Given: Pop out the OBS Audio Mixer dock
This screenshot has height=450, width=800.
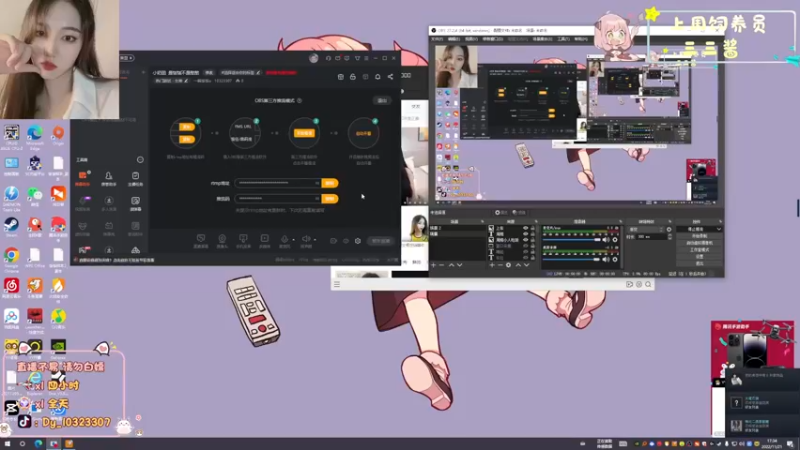Looking at the screenshot, I should (621, 222).
